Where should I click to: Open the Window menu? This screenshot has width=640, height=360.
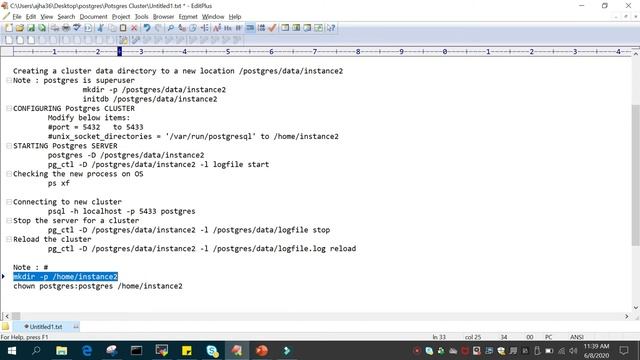tap(213, 17)
